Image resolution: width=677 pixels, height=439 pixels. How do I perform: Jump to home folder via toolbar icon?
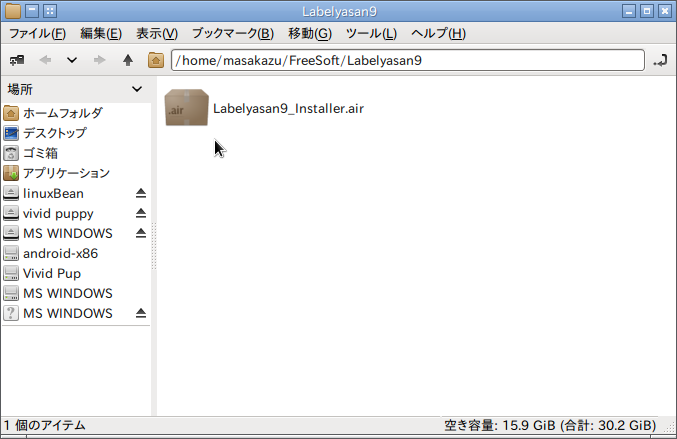(156, 60)
